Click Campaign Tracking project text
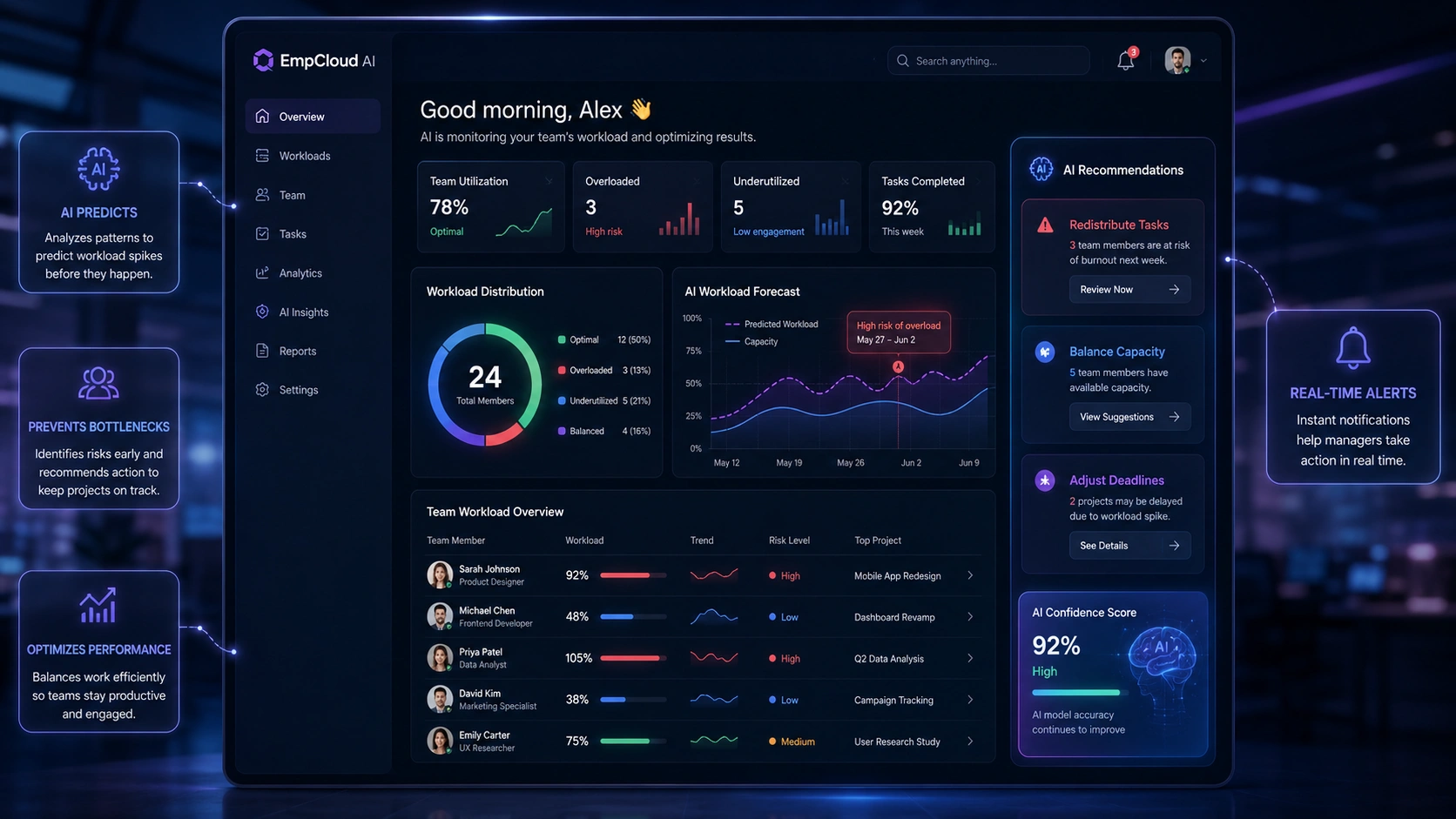 893,701
